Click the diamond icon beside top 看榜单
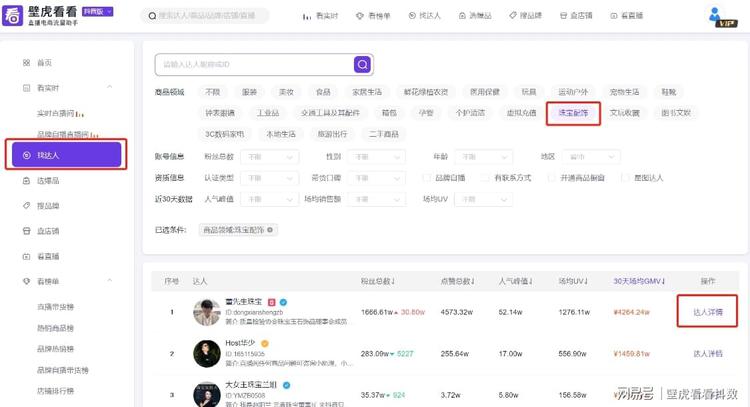This screenshot has height=407, width=750. (360, 16)
